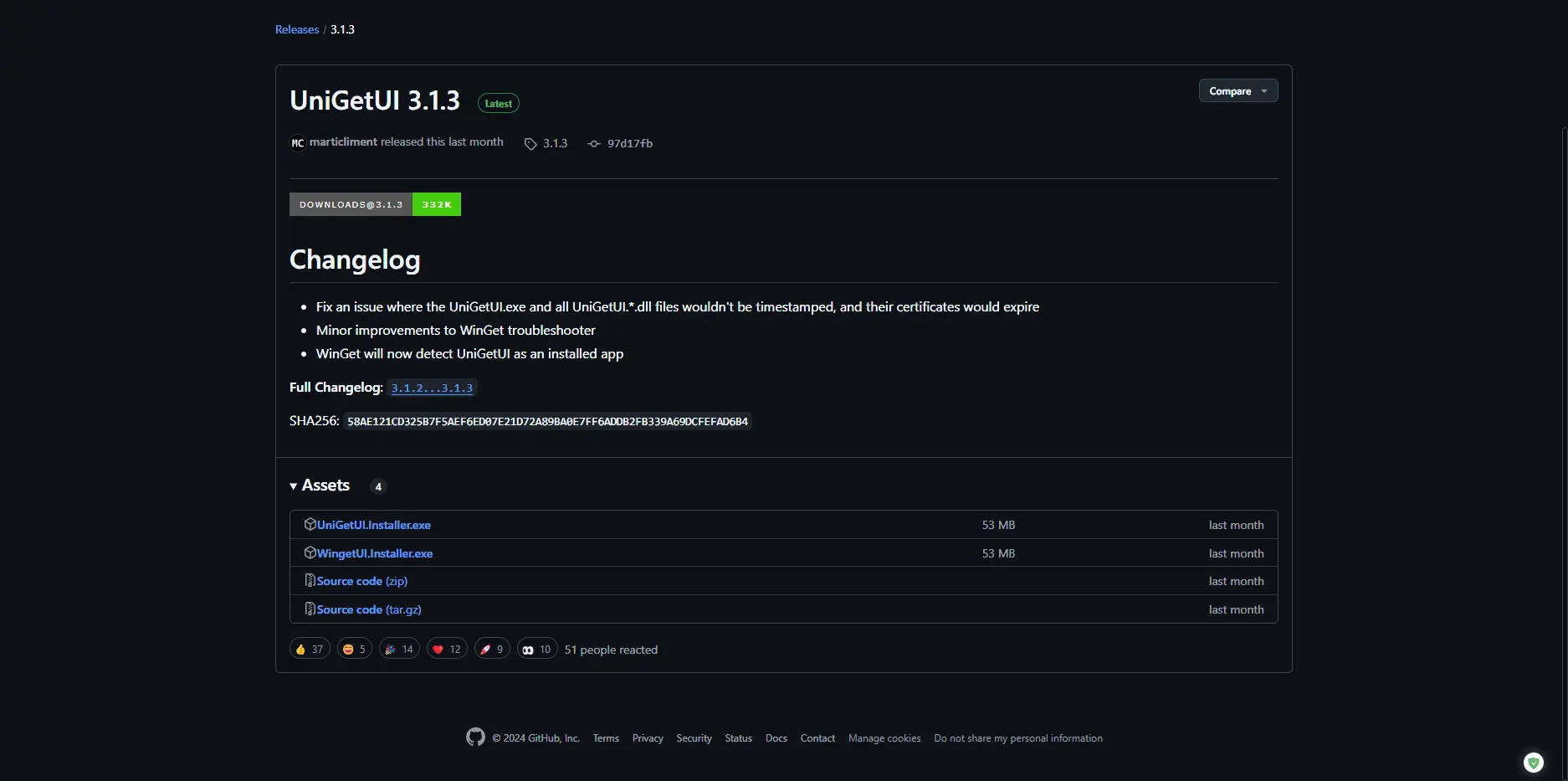Click Do not share my personal information
The width and height of the screenshot is (1568, 781).
coord(1018,738)
